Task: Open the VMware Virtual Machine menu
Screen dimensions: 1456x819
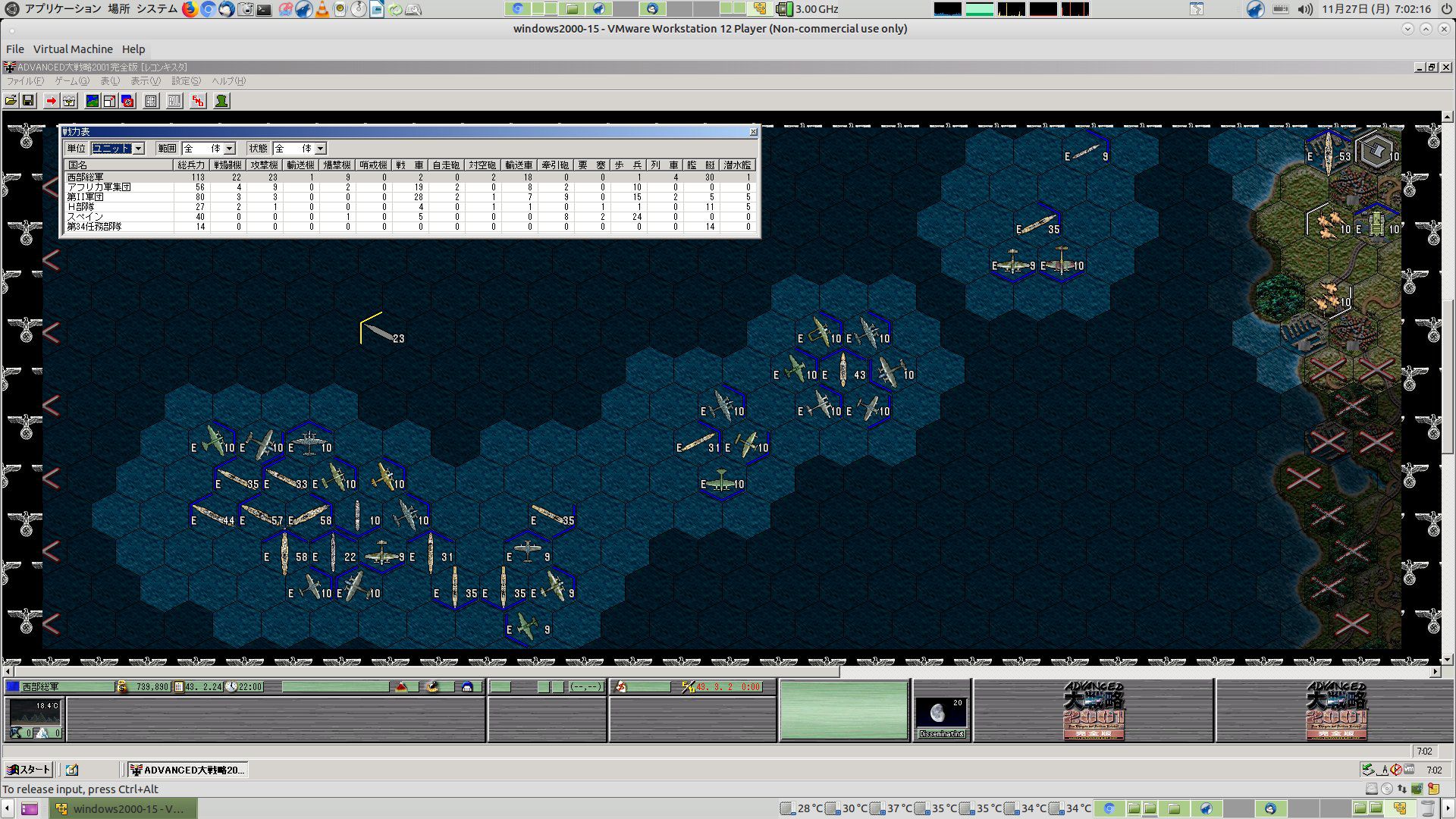Action: tap(73, 49)
